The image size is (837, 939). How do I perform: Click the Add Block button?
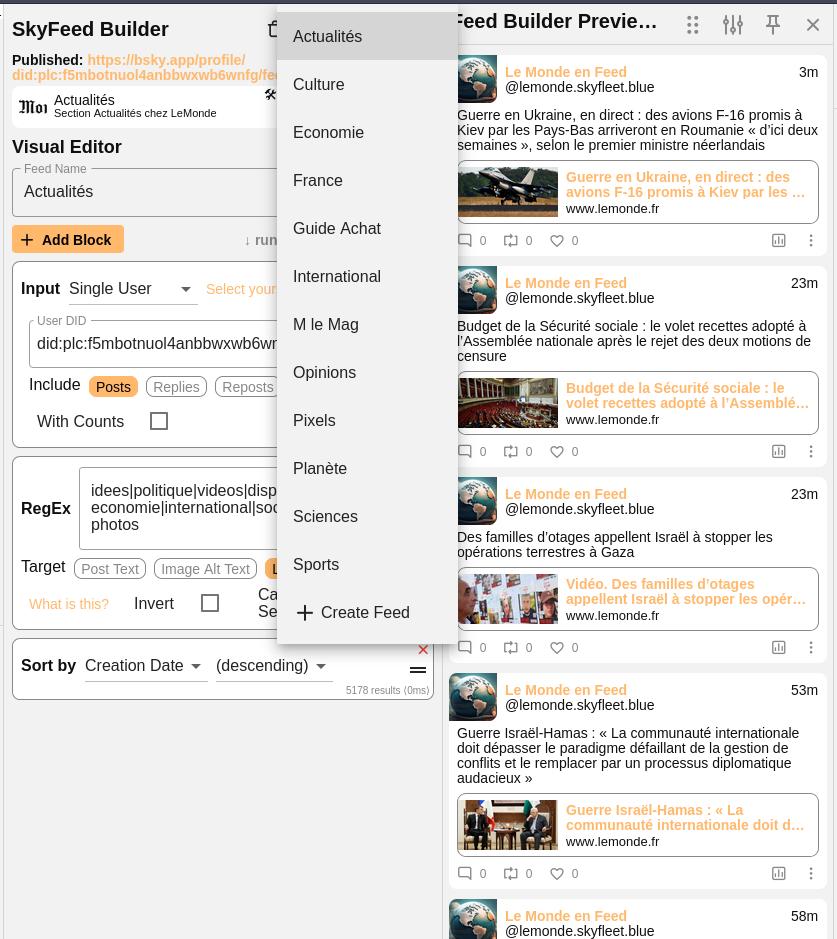68,240
